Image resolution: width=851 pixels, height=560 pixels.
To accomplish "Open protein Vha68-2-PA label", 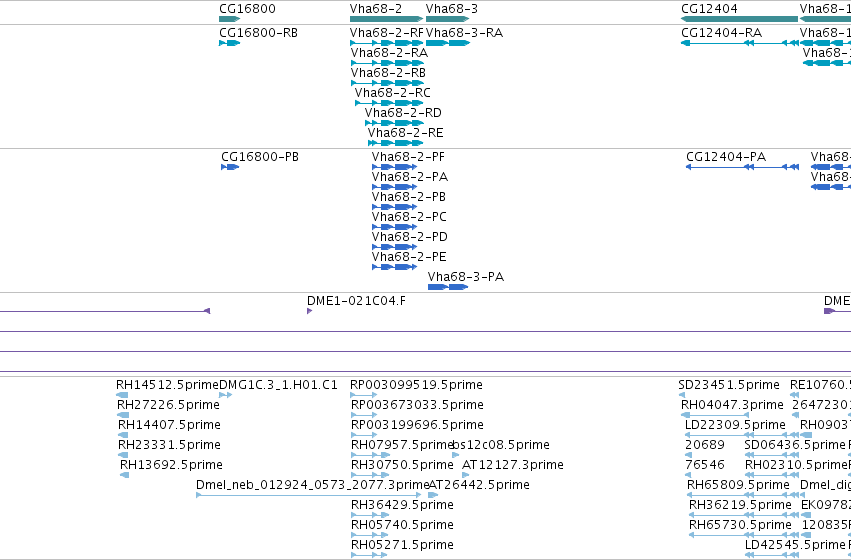I will click(410, 177).
